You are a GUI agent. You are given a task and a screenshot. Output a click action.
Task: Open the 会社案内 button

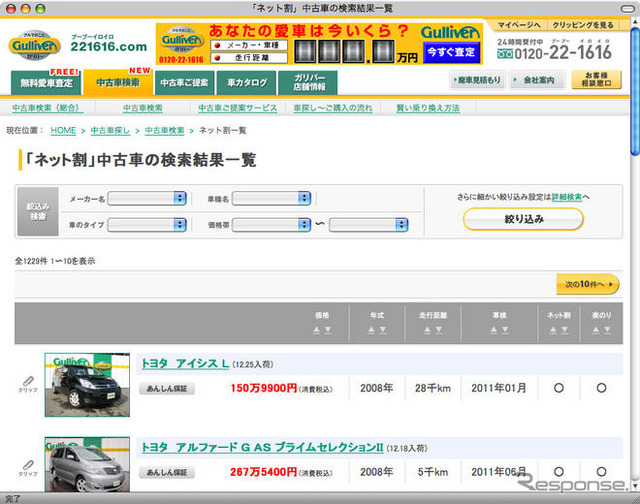pos(538,80)
